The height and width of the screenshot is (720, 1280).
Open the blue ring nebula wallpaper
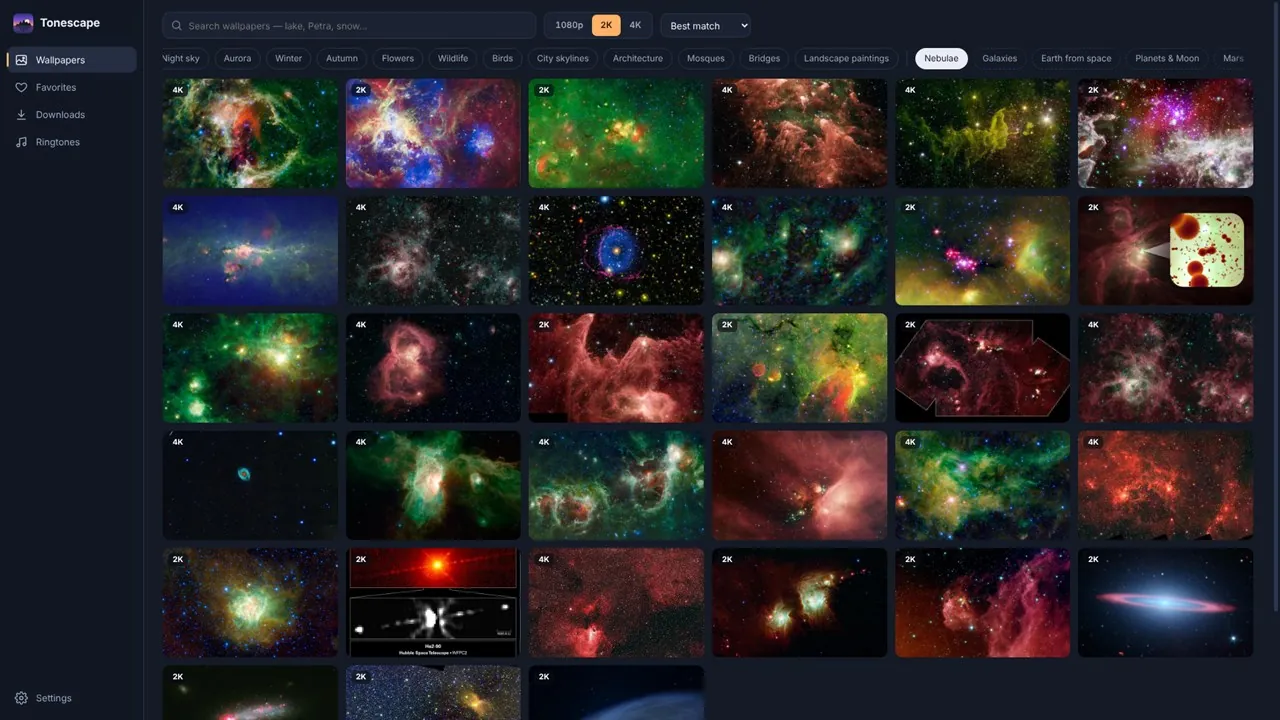pyautogui.click(x=616, y=251)
